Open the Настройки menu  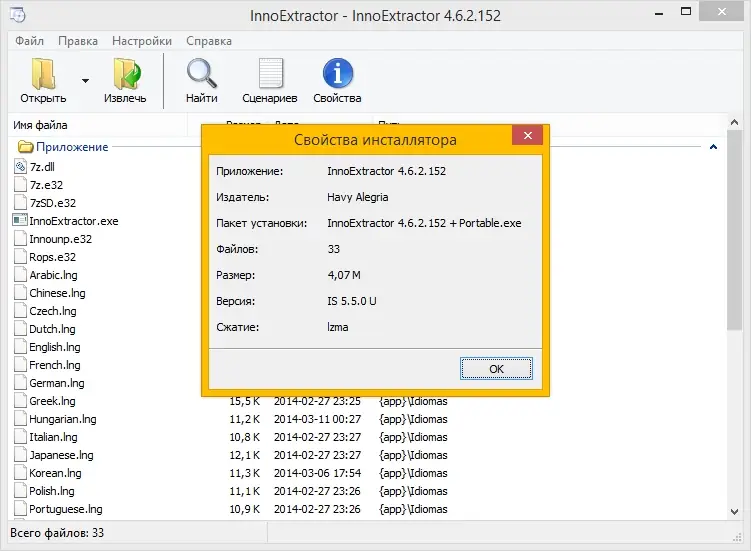tap(142, 41)
